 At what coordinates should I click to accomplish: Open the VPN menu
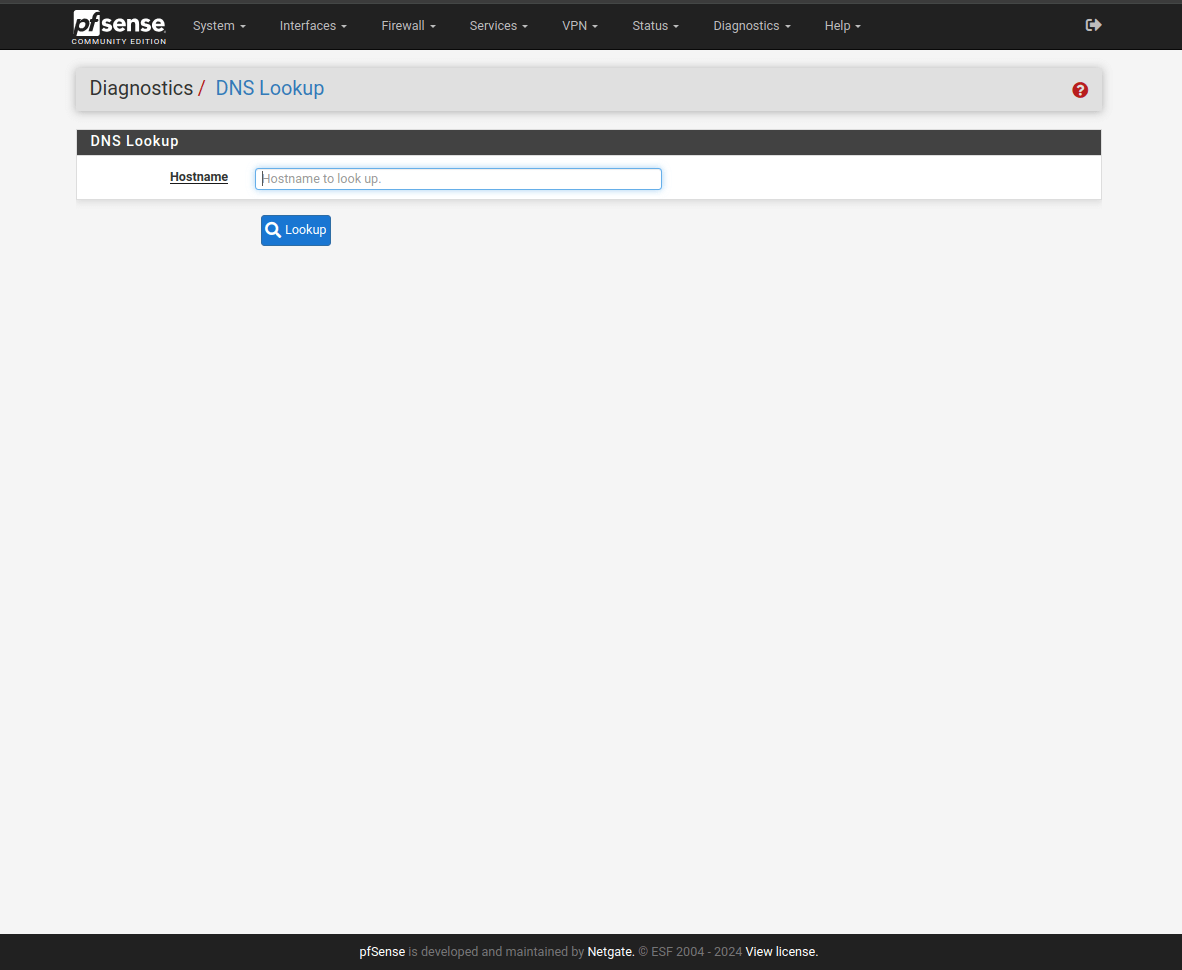click(580, 26)
